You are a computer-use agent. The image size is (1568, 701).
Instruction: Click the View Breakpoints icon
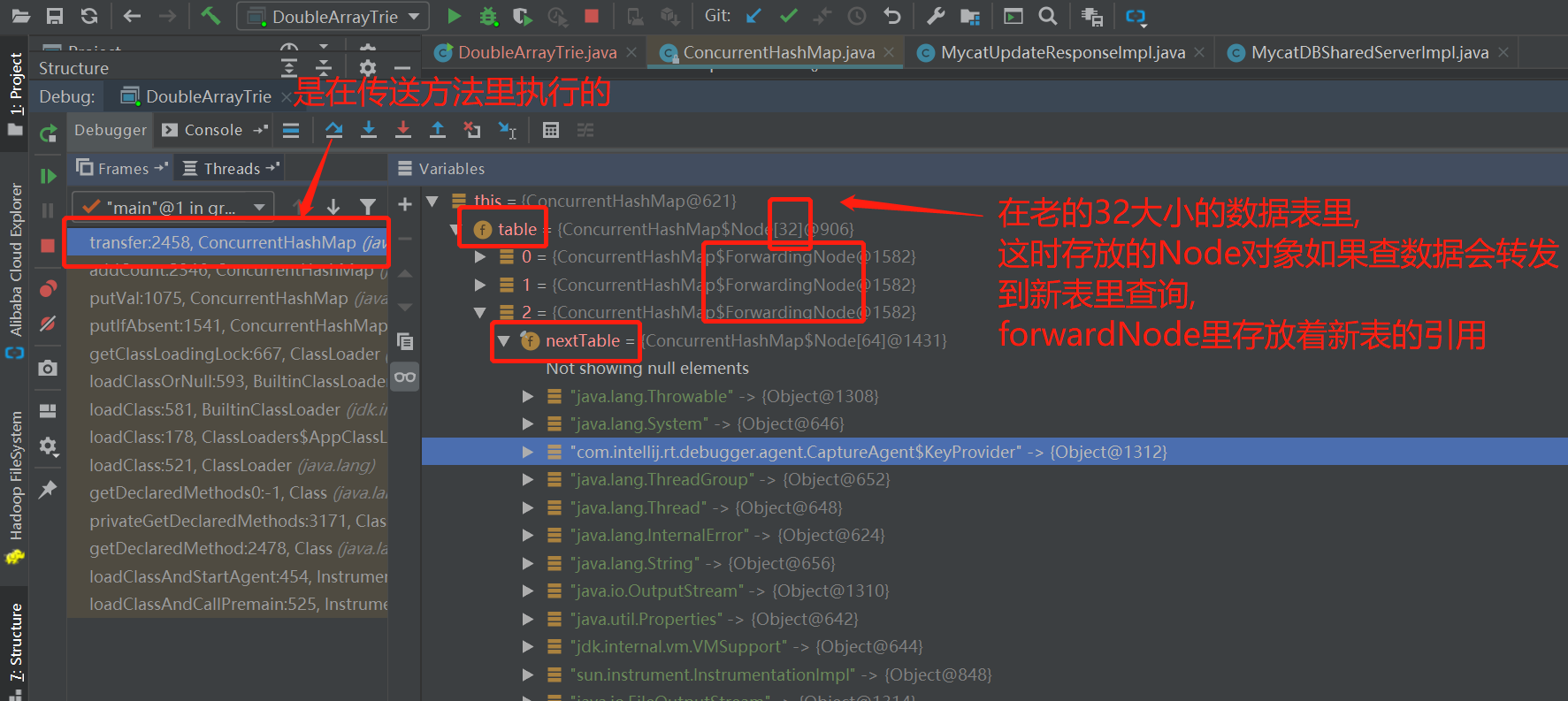[x=48, y=289]
